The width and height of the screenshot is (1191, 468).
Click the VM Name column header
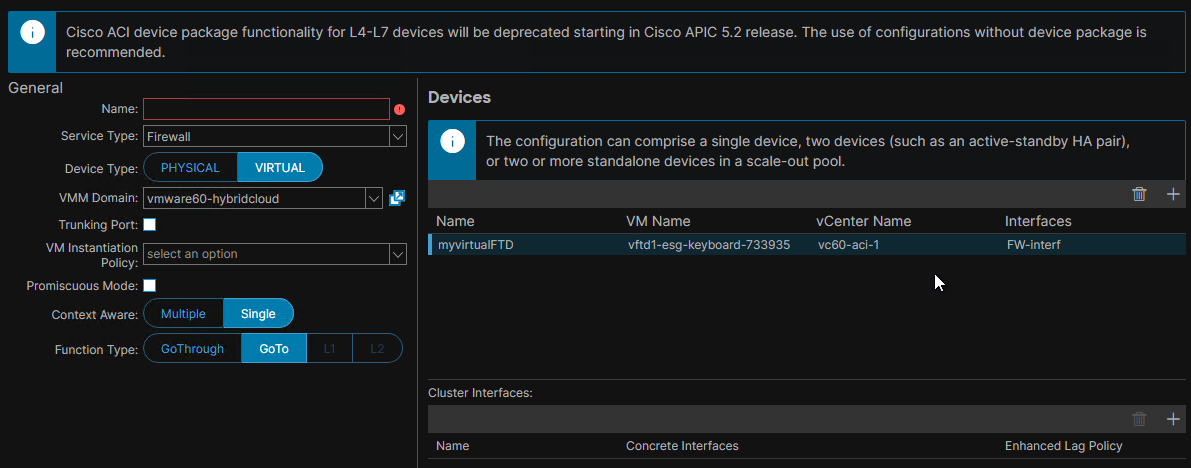coord(658,221)
